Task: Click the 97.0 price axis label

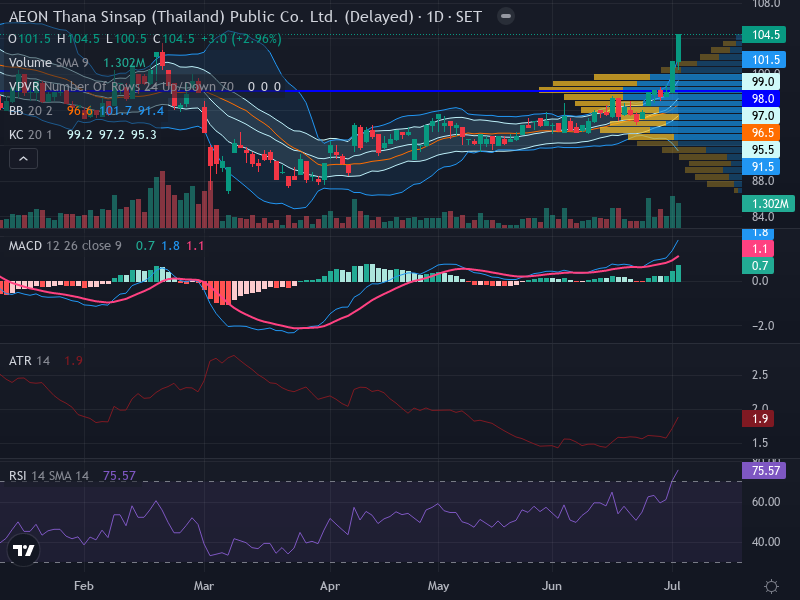Action: click(x=761, y=116)
